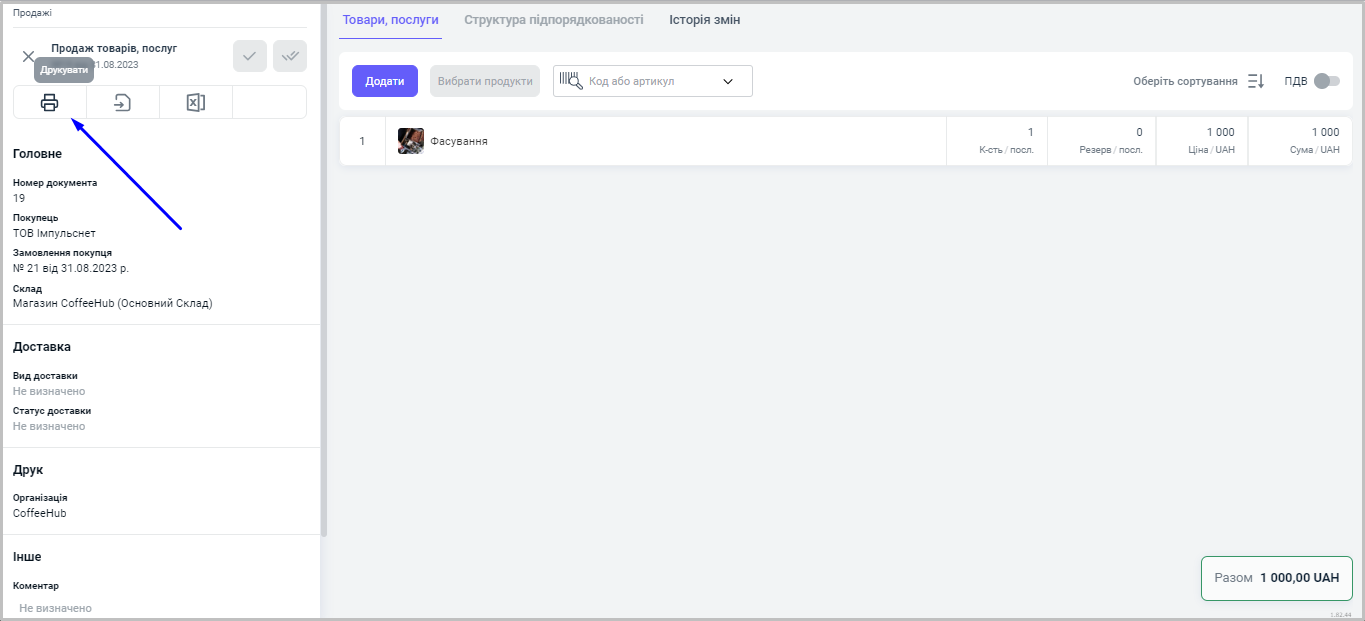Viewport: 1365px width, 621px height.
Task: Select the Товари, послуги tab
Action: point(390,20)
